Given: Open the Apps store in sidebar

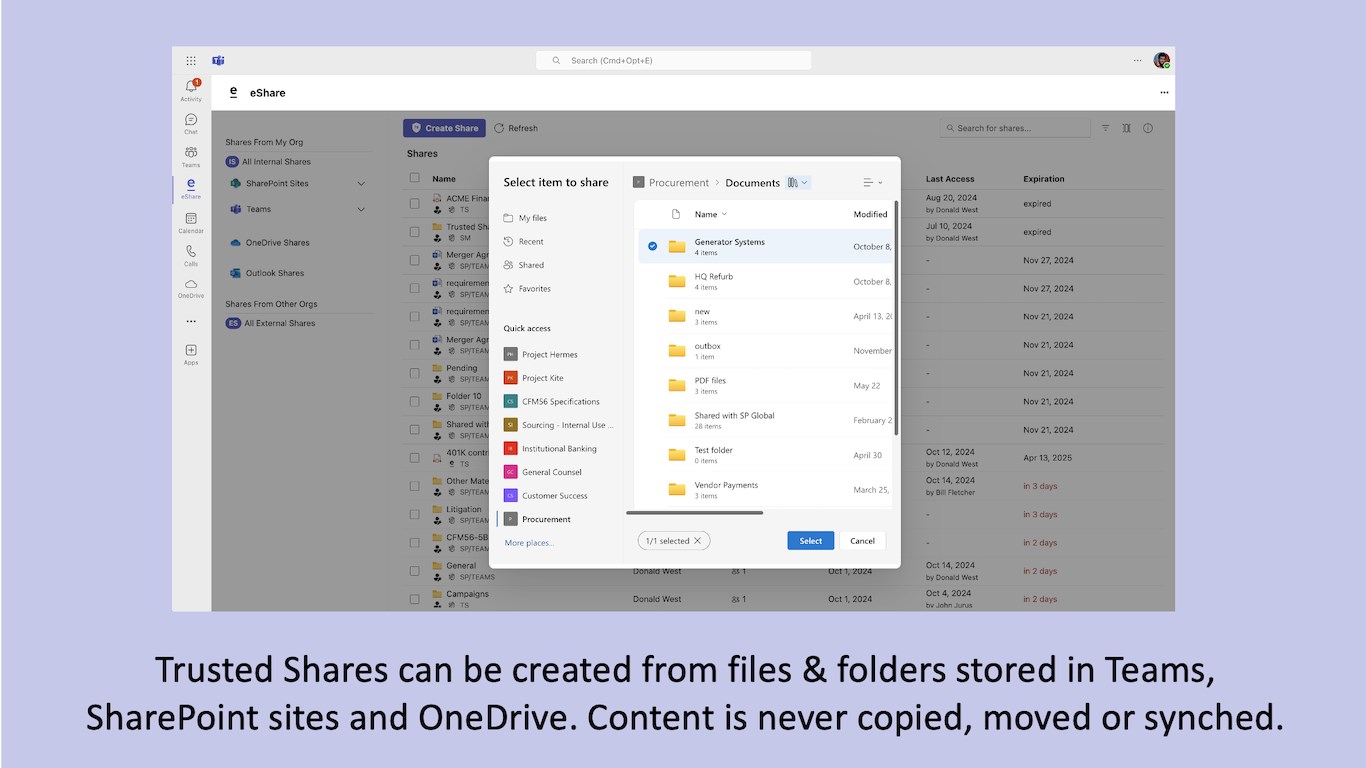Looking at the screenshot, I should point(191,354).
